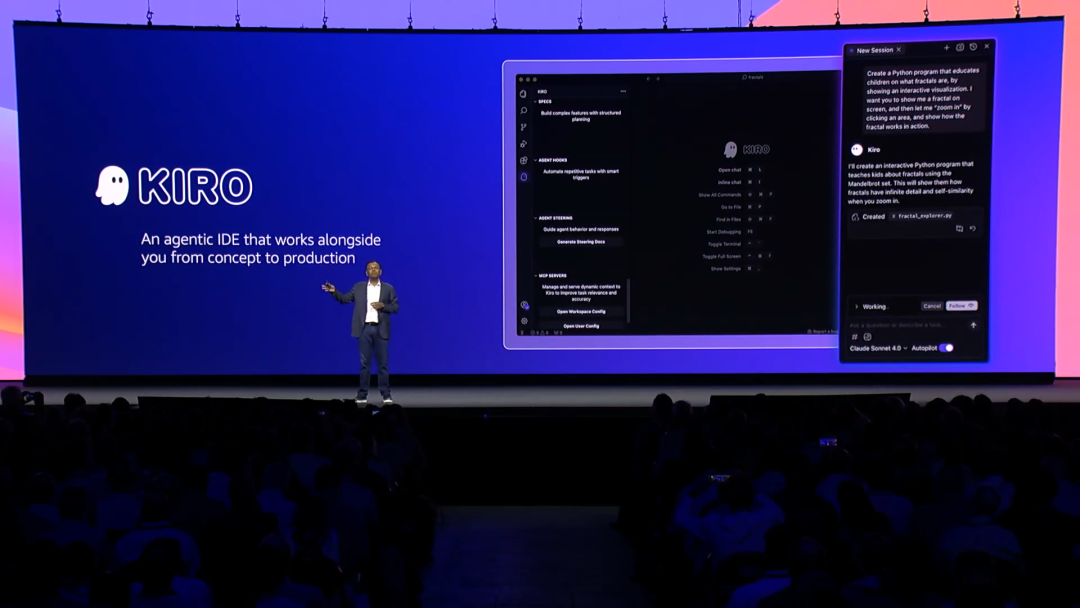Click the KIRO panel scrollbar
1080x608 pixels.
628,300
